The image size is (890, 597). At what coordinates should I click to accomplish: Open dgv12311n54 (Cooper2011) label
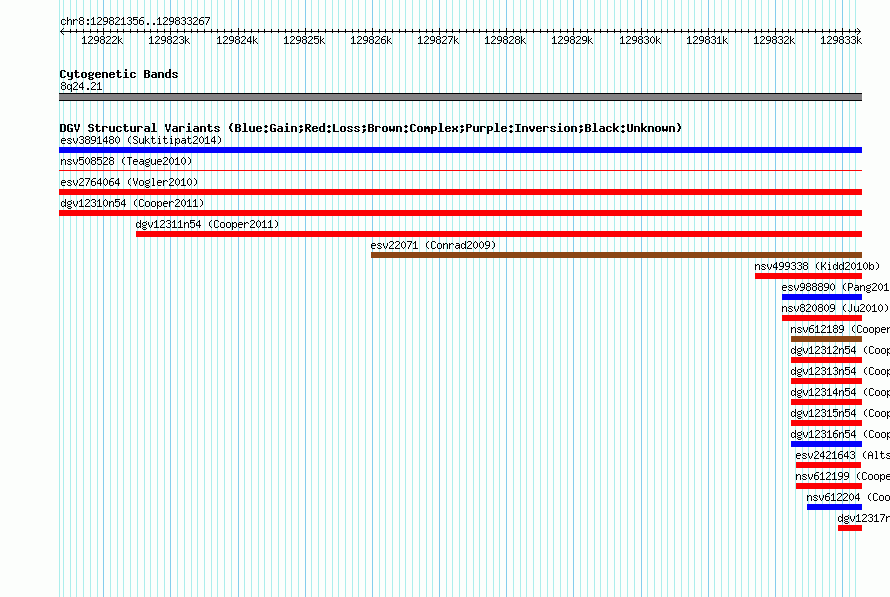[207, 224]
